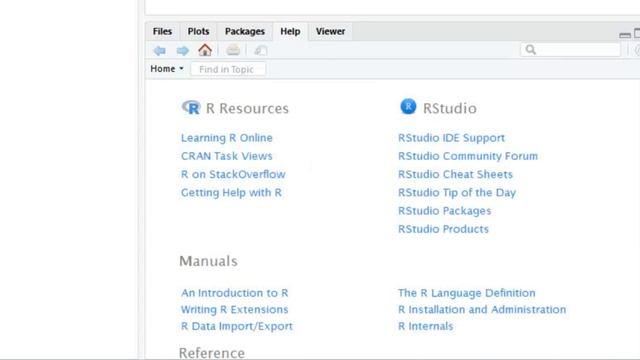Viewport: 640px width, 360px height.
Task: Switch to the Plots tab
Action: click(x=198, y=31)
